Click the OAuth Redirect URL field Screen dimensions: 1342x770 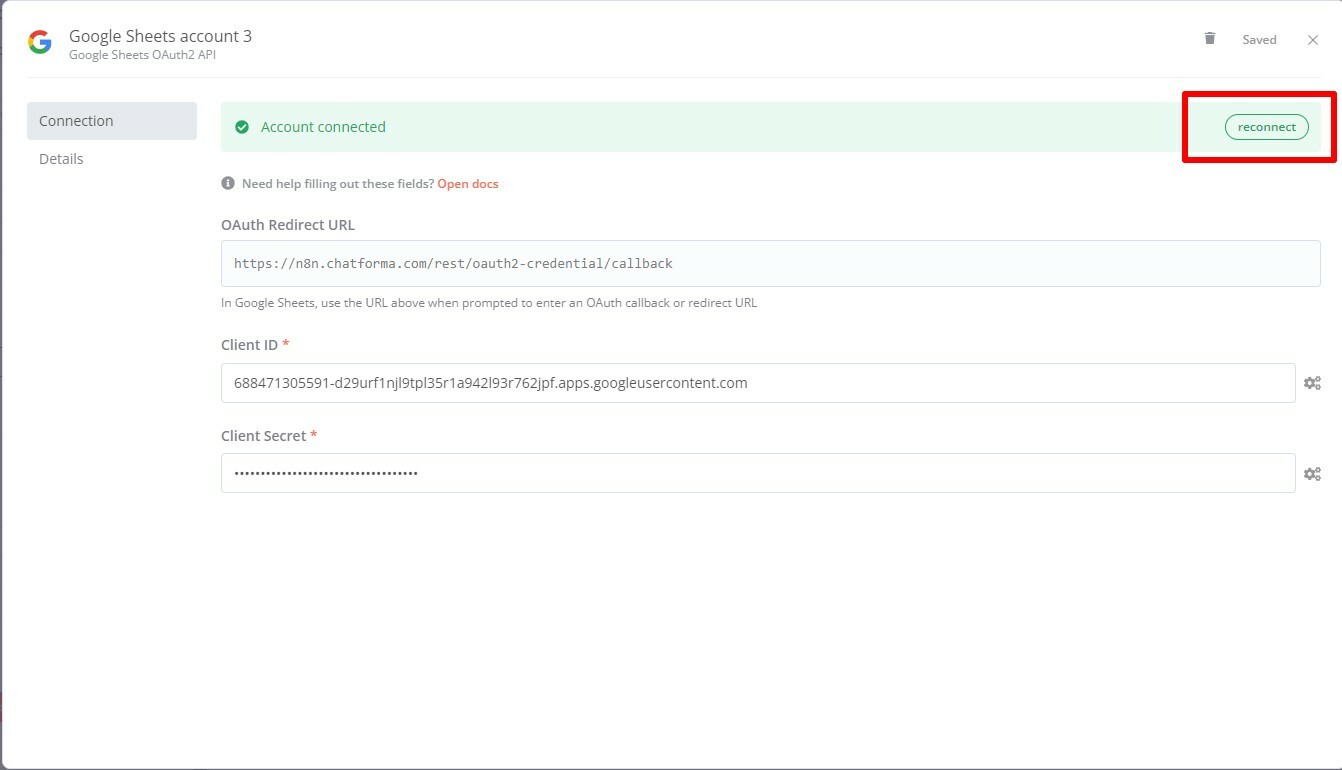pos(770,264)
